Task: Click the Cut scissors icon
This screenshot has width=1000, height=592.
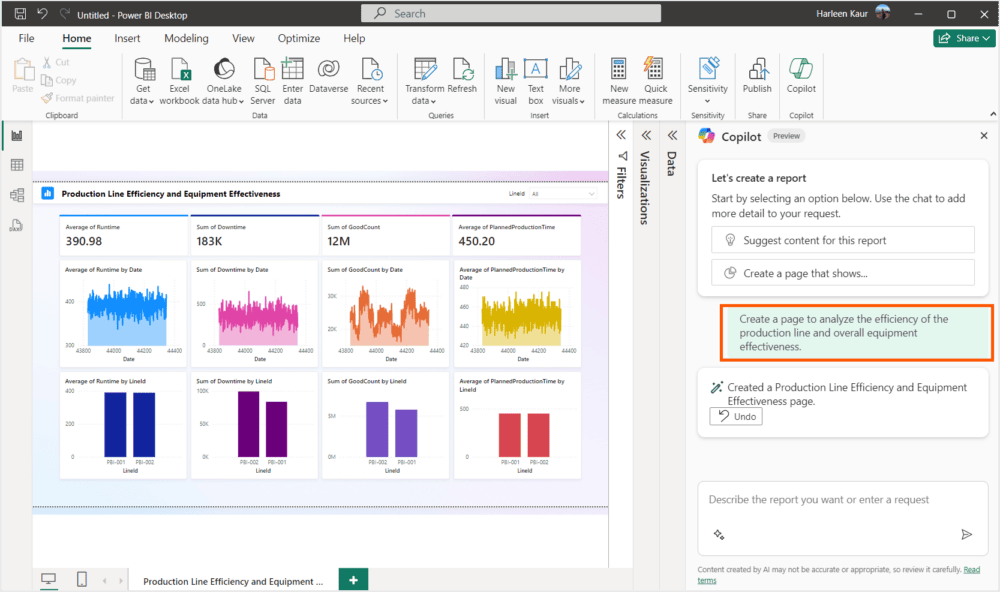Action: point(47,62)
